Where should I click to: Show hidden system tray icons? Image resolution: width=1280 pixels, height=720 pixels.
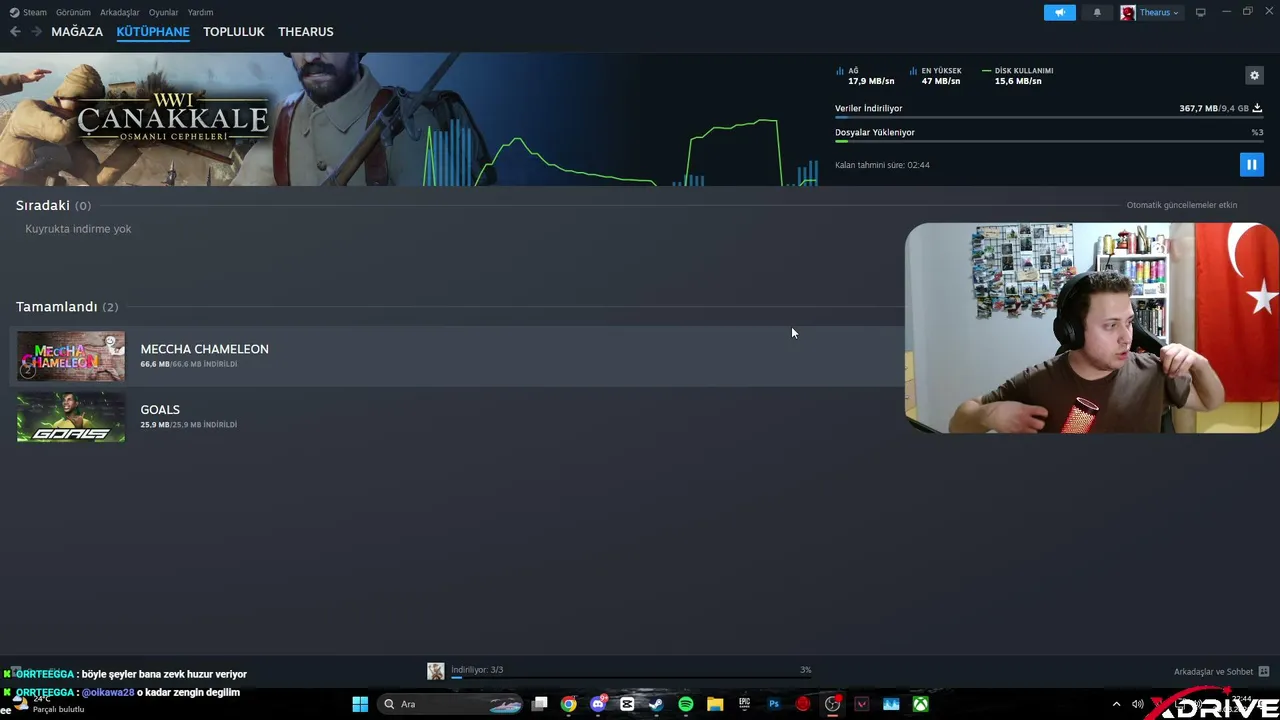(x=1116, y=704)
